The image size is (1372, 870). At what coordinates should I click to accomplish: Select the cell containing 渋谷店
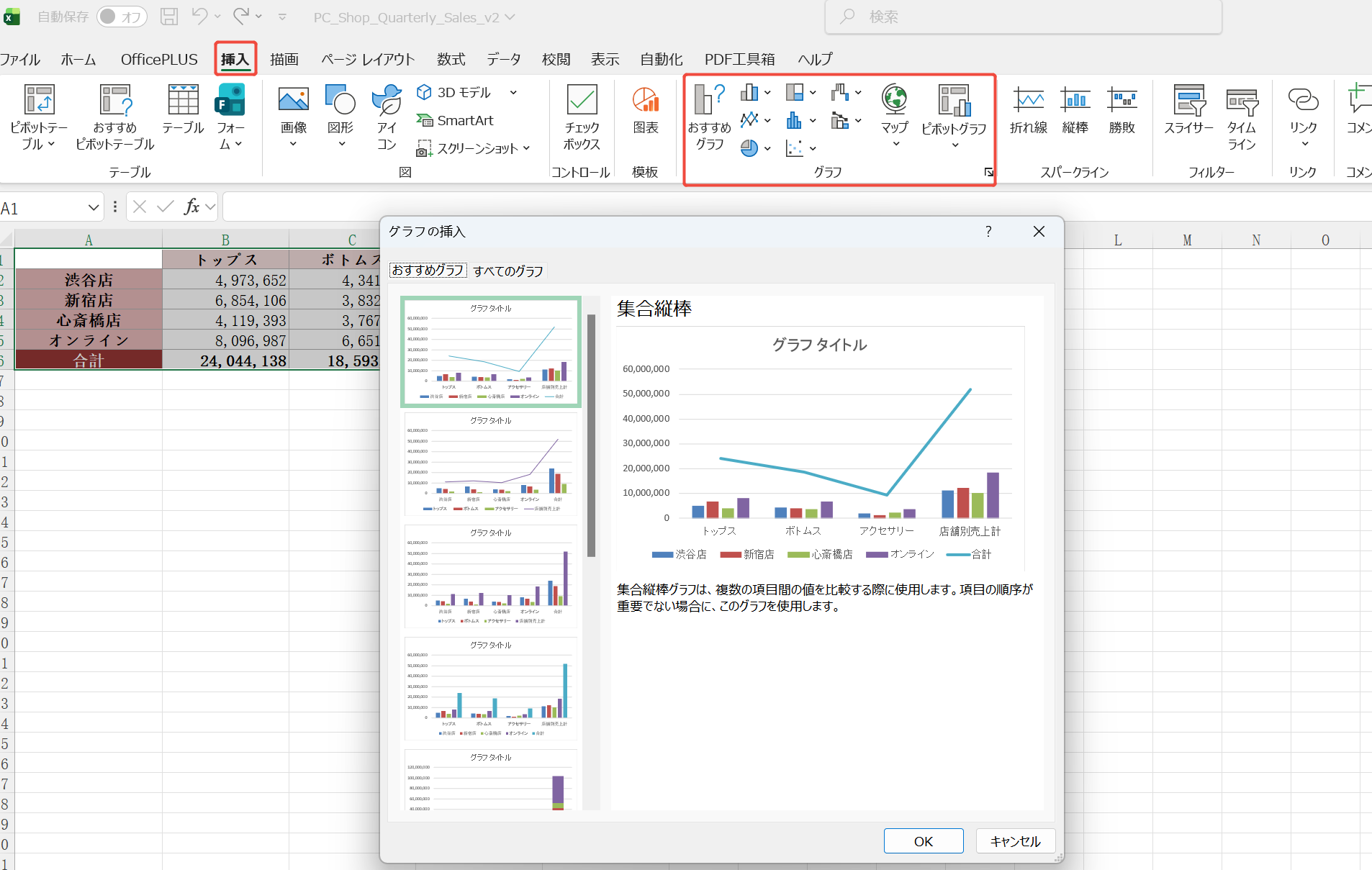[x=89, y=280]
